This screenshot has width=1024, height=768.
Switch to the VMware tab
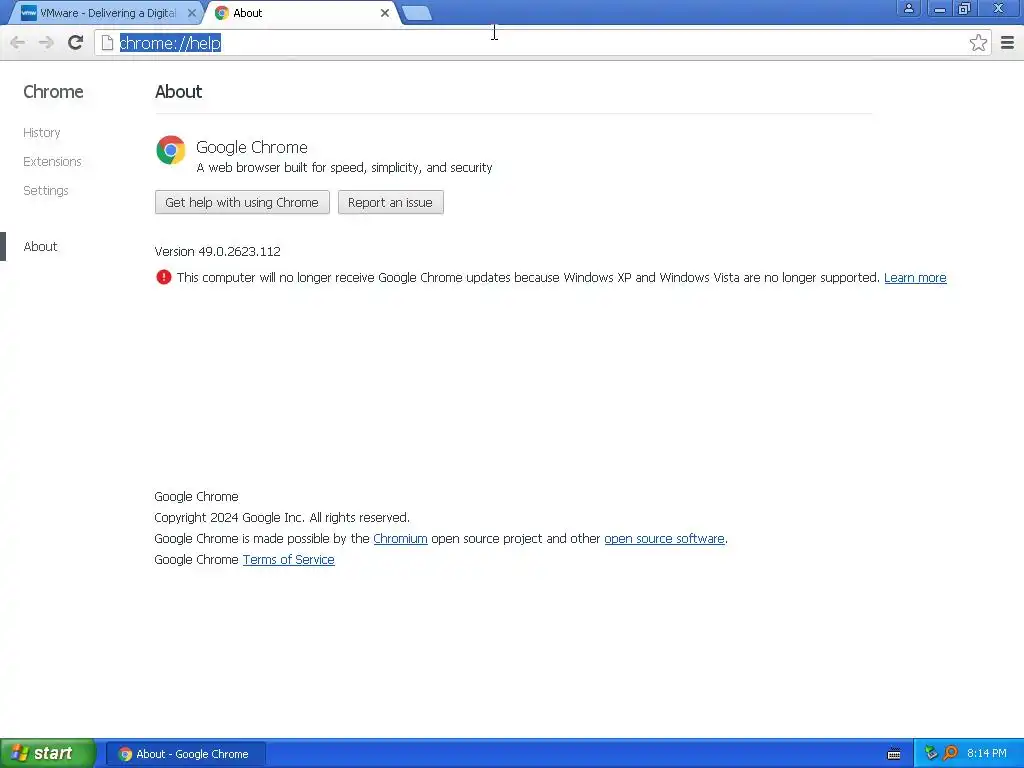click(x=107, y=13)
